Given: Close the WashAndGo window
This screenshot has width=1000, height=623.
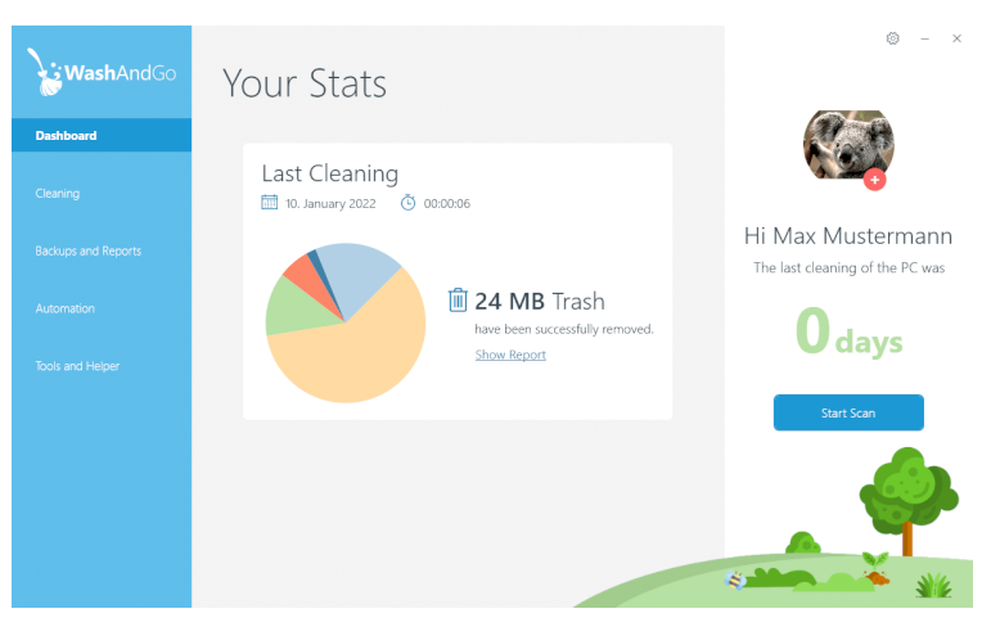Looking at the screenshot, I should (x=957, y=38).
